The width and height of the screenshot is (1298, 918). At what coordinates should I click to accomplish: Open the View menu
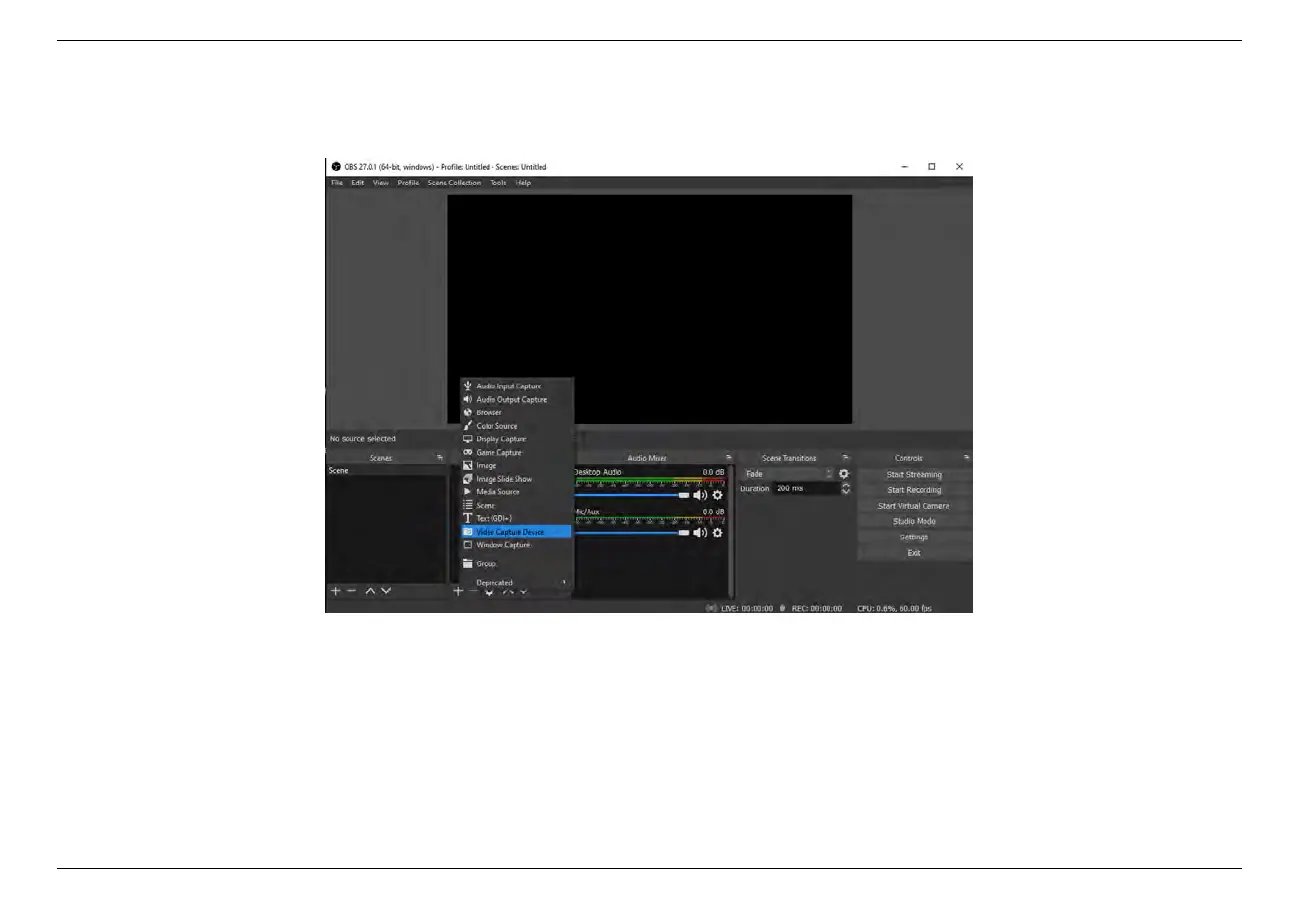tap(381, 183)
